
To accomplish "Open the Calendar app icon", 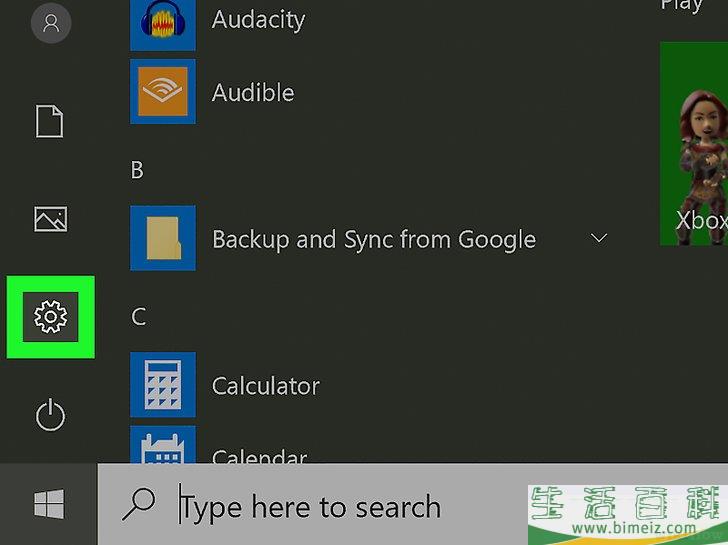I will 163,444.
